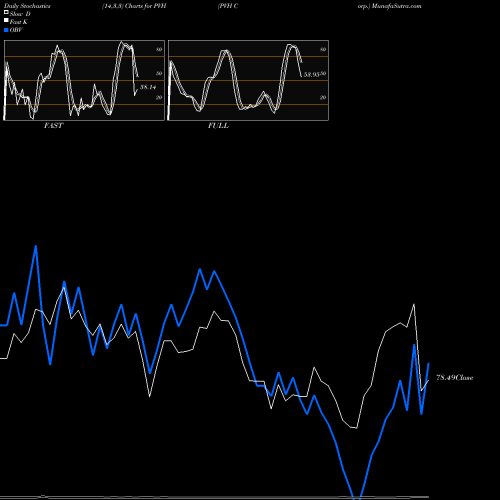
Task: Click the 20 axis label in FAST chart
Action: click(x=159, y=97)
